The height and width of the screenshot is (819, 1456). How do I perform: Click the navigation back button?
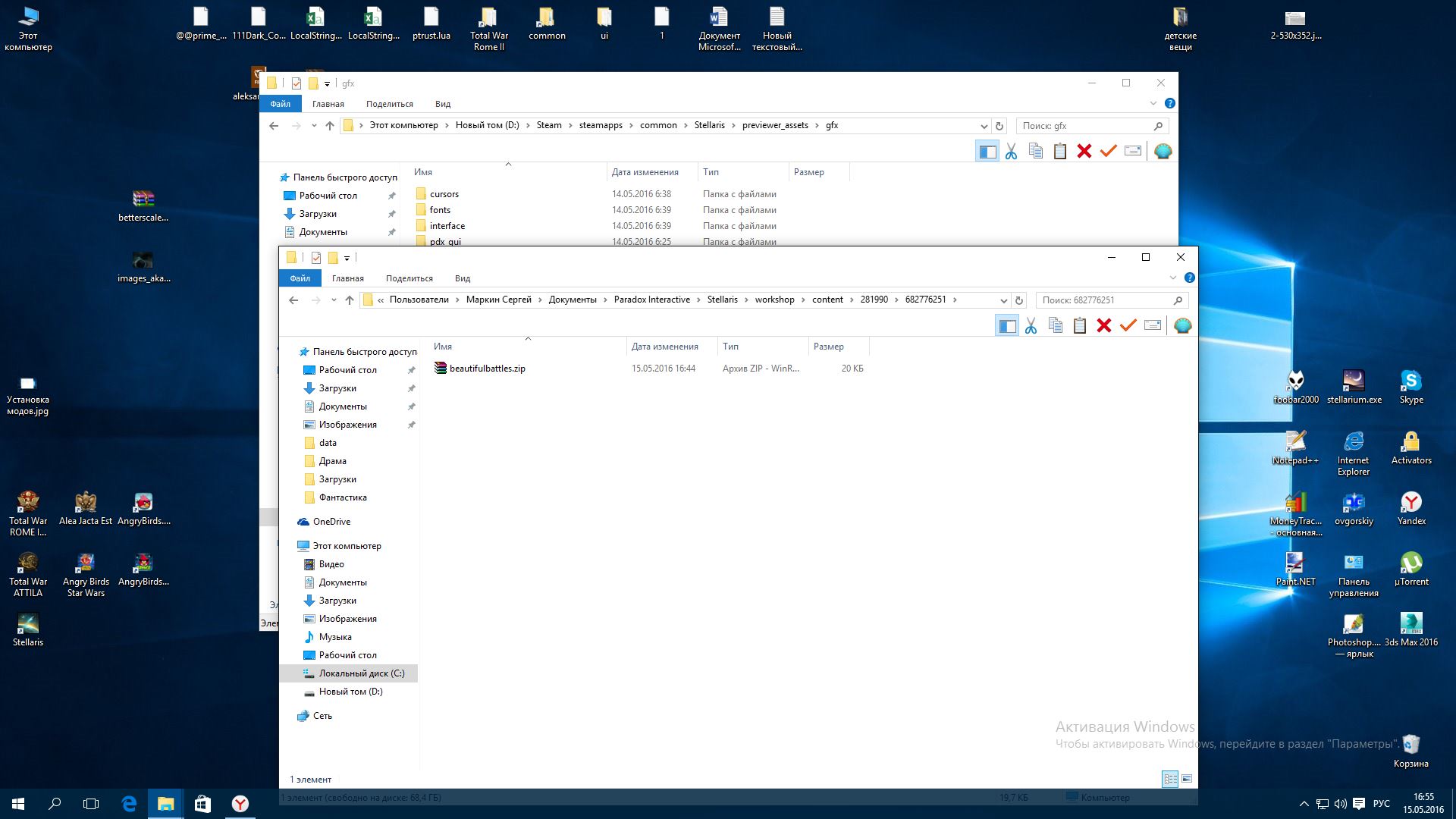click(x=293, y=299)
